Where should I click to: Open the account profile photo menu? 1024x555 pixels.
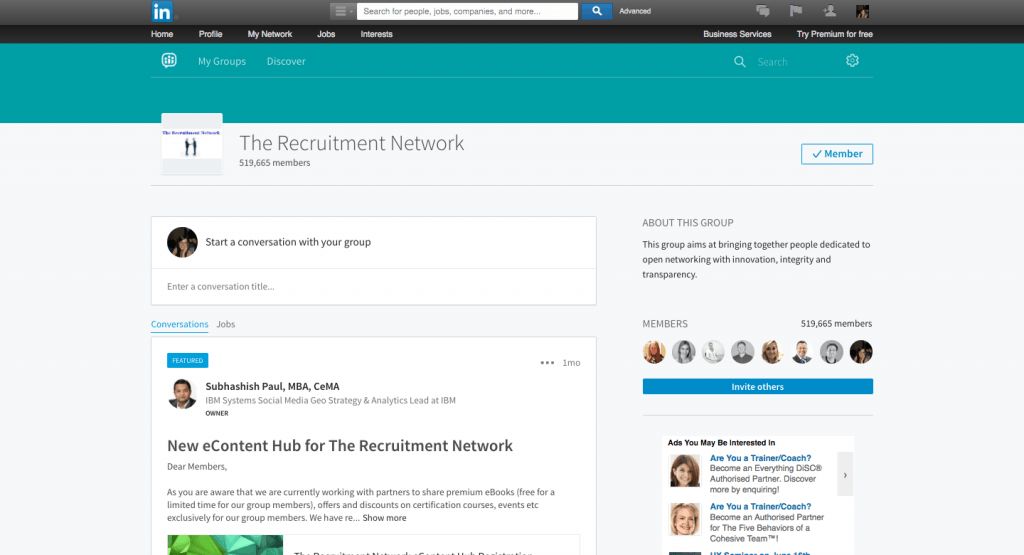862,11
